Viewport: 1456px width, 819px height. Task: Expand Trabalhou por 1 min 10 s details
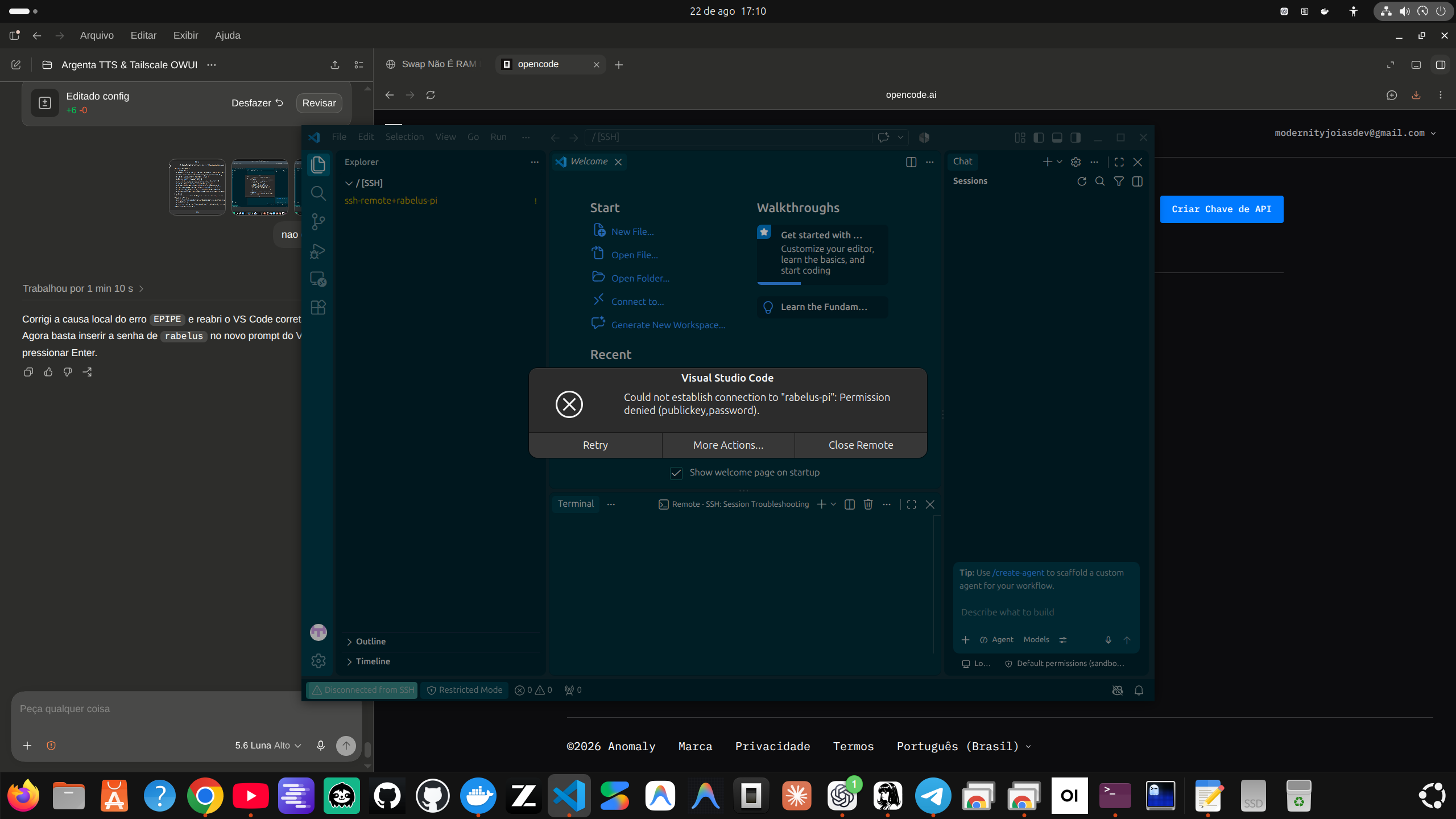83,288
